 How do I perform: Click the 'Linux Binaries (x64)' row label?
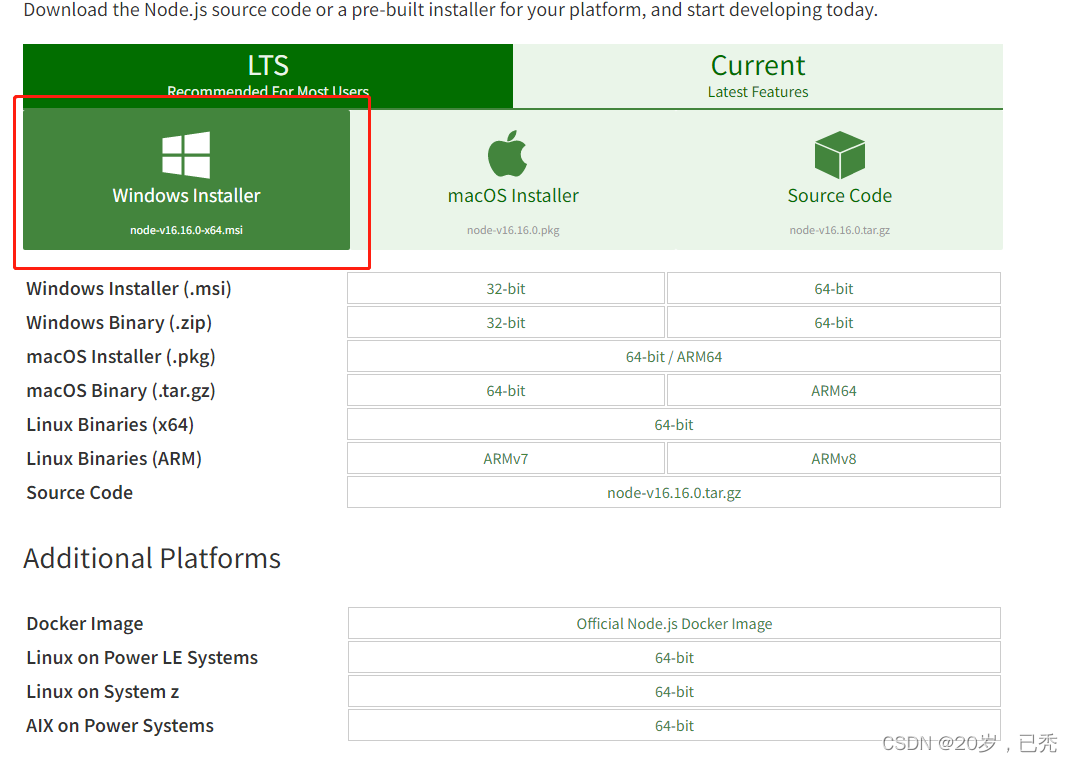[x=110, y=425]
